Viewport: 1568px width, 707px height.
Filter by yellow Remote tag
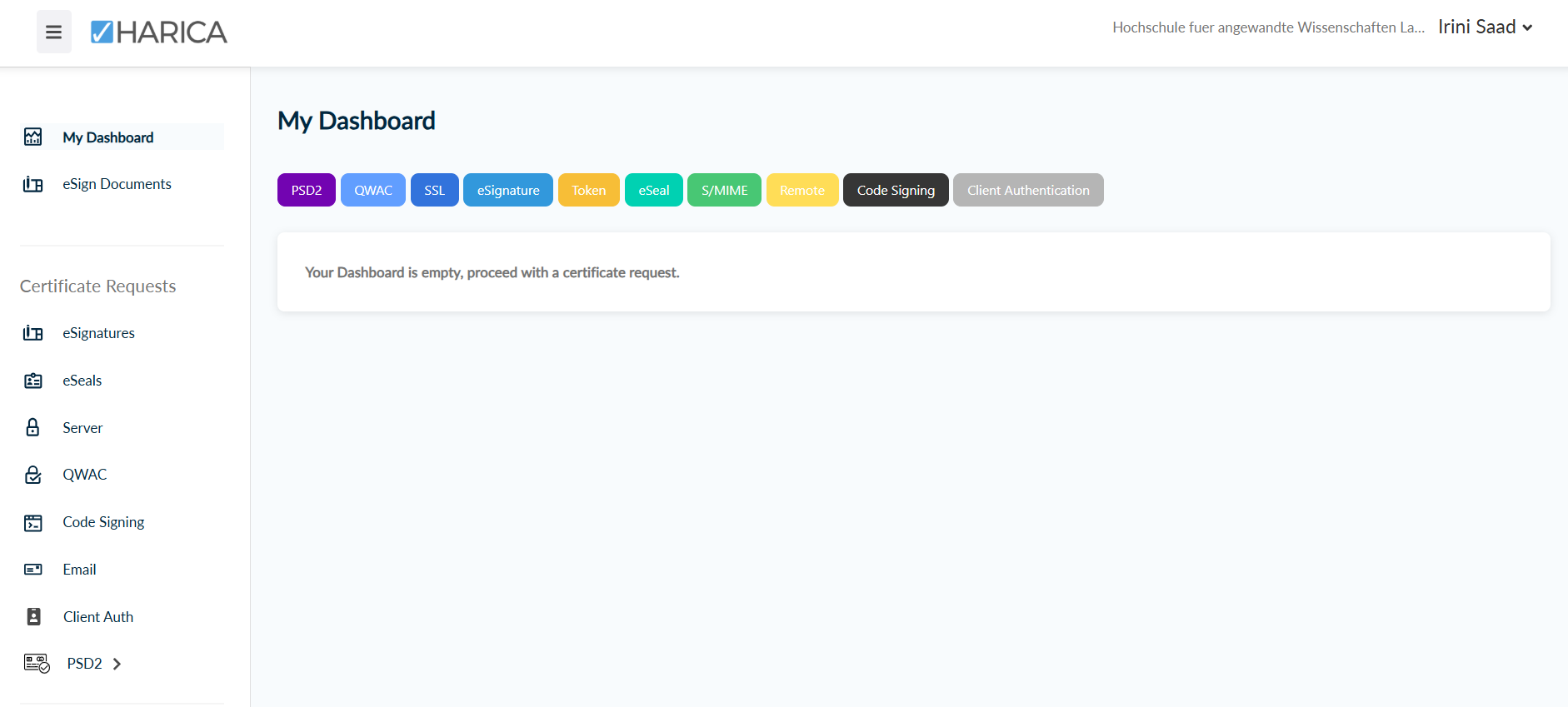[x=802, y=190]
